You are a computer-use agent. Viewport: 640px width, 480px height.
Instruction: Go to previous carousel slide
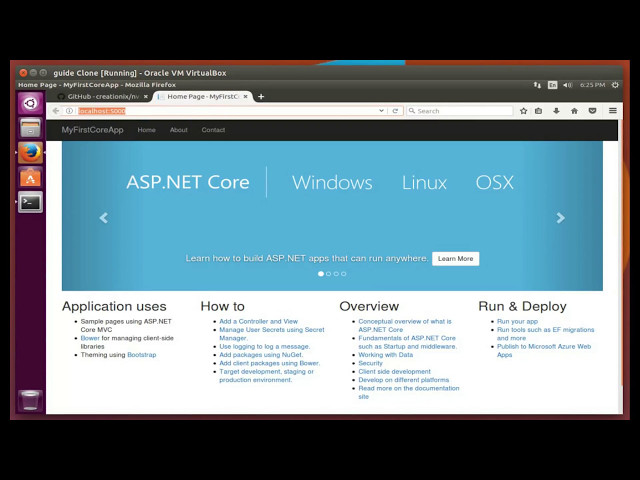pyautogui.click(x=104, y=218)
